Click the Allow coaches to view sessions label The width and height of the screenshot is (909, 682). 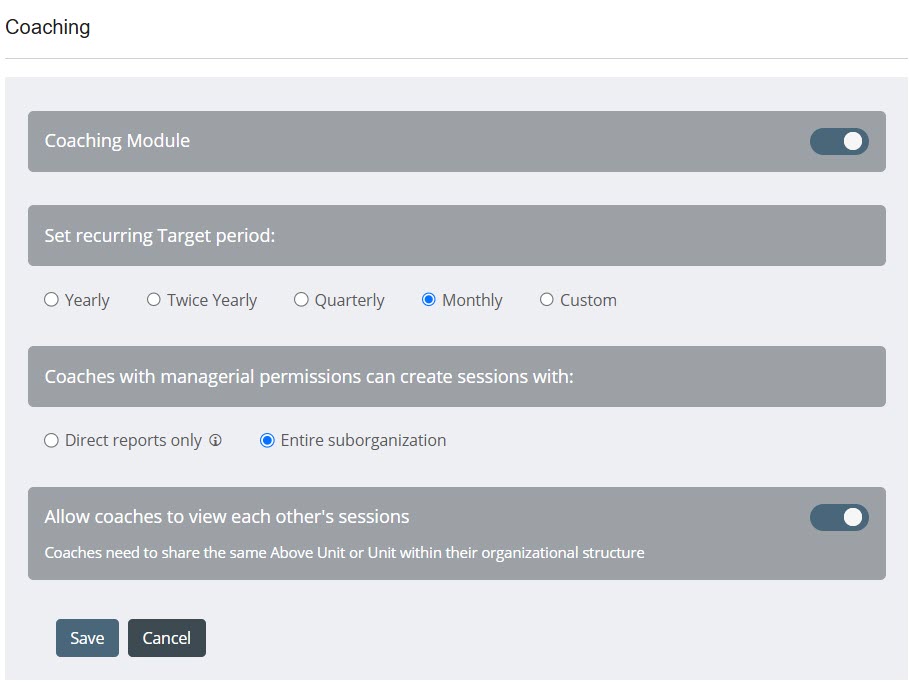[x=227, y=517]
